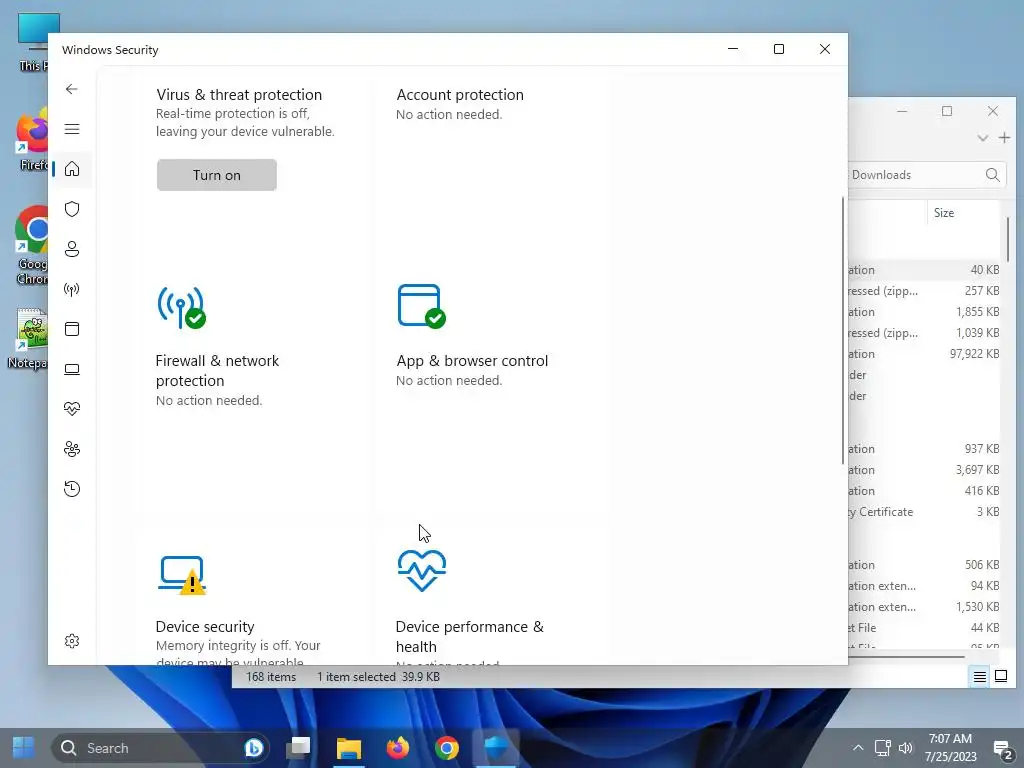Click the 168 items status text
Screen dimensions: 1024x768
271,677
